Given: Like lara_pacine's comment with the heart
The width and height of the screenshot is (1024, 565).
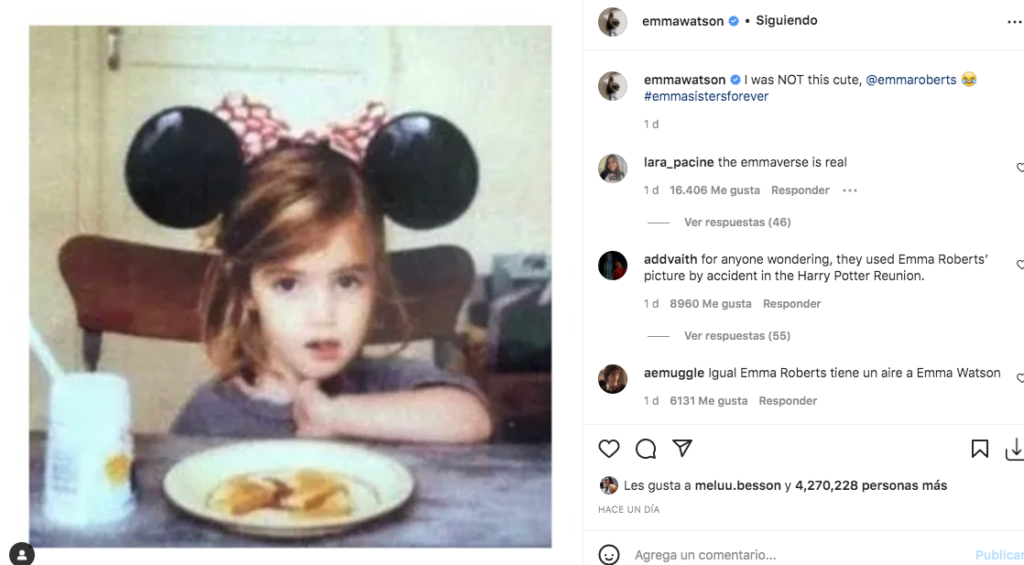Looking at the screenshot, I should pyautogui.click(x=1019, y=168).
